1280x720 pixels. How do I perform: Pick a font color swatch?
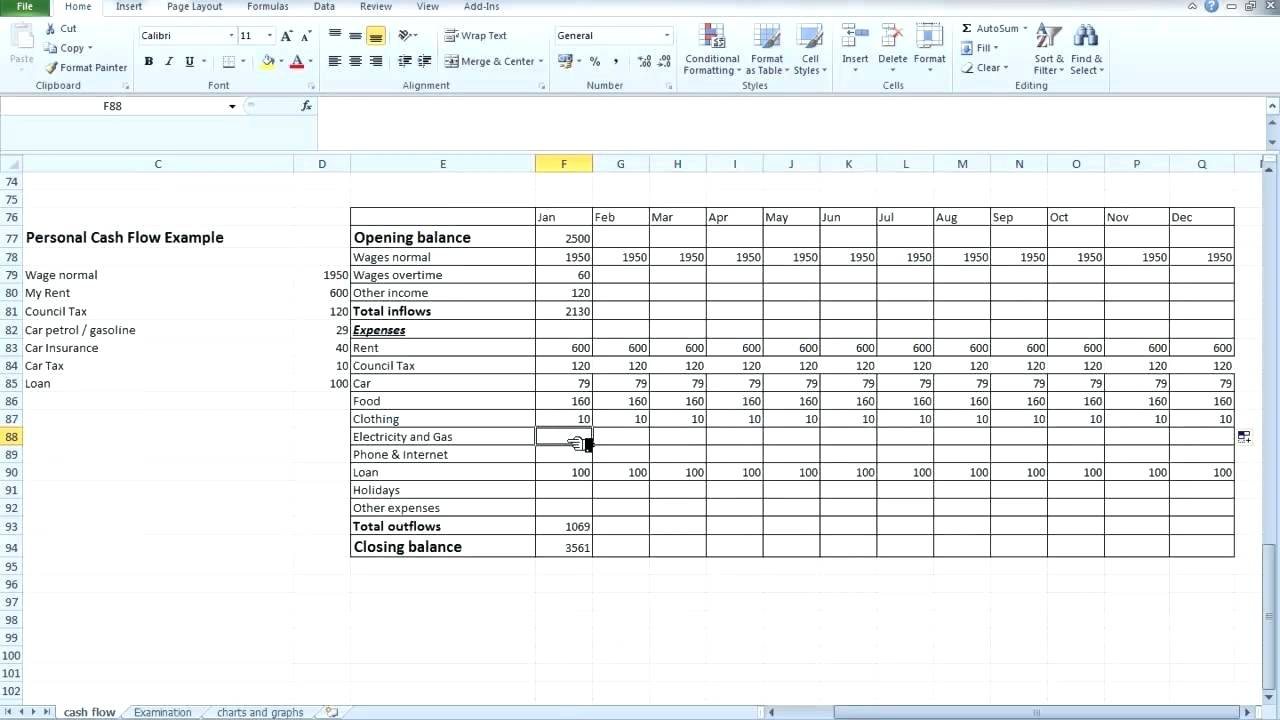click(297, 61)
